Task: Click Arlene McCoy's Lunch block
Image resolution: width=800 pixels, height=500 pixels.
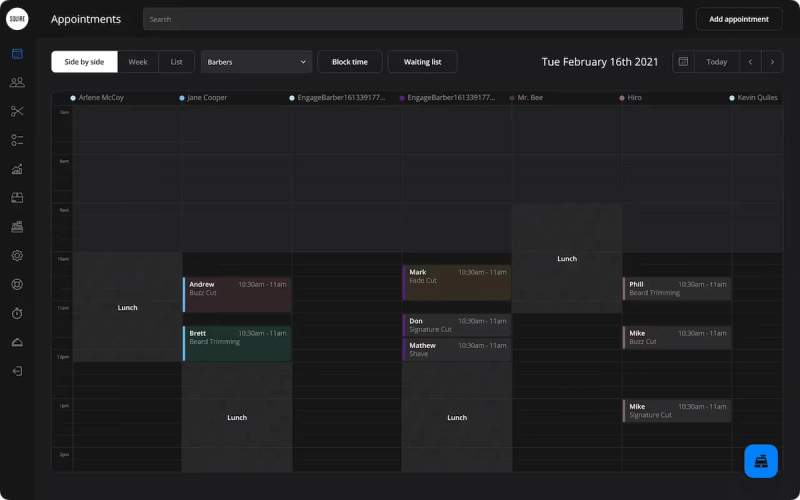Action: pyautogui.click(x=127, y=307)
